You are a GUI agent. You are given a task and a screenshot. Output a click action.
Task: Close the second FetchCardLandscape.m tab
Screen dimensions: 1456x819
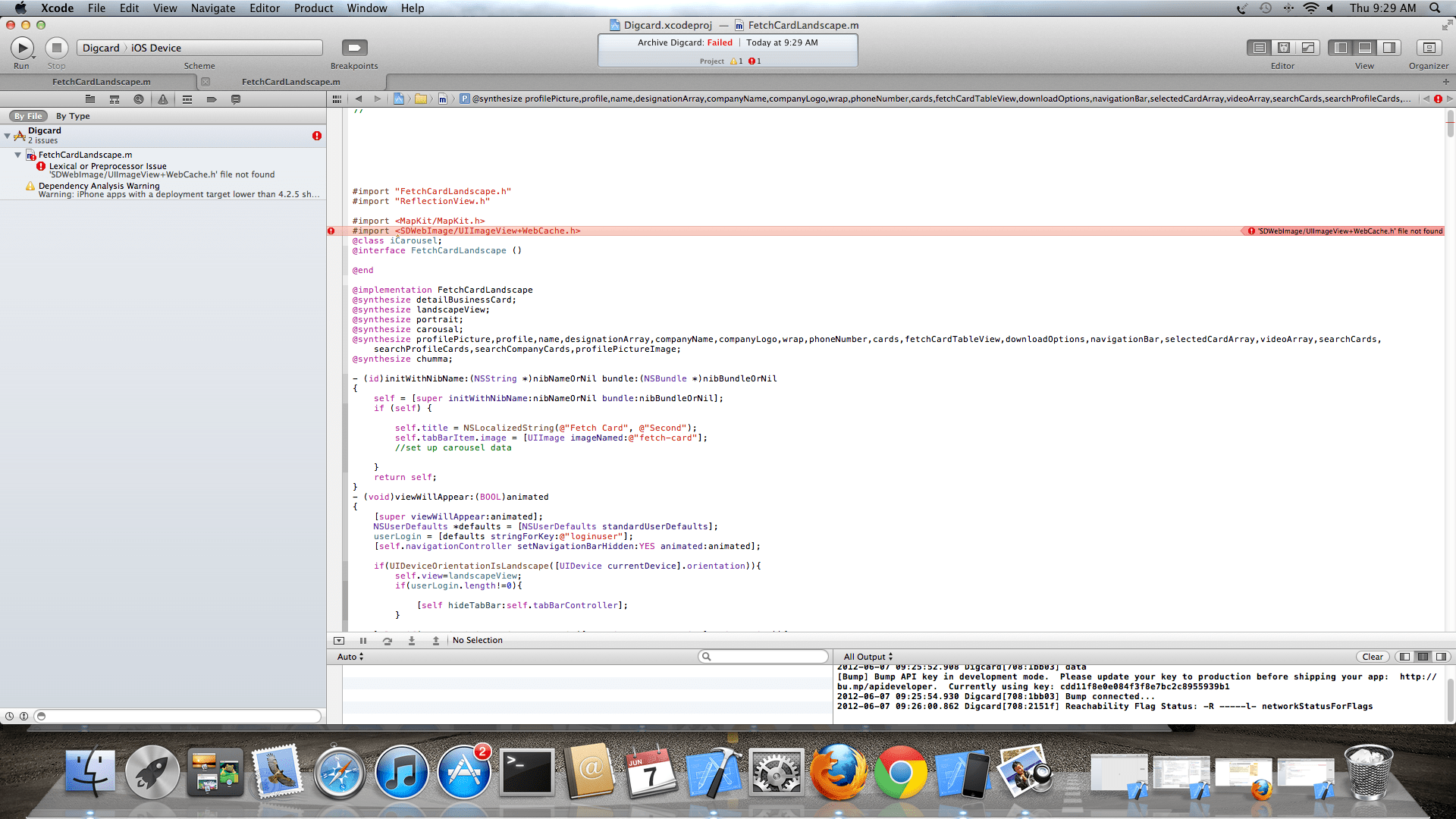[206, 82]
